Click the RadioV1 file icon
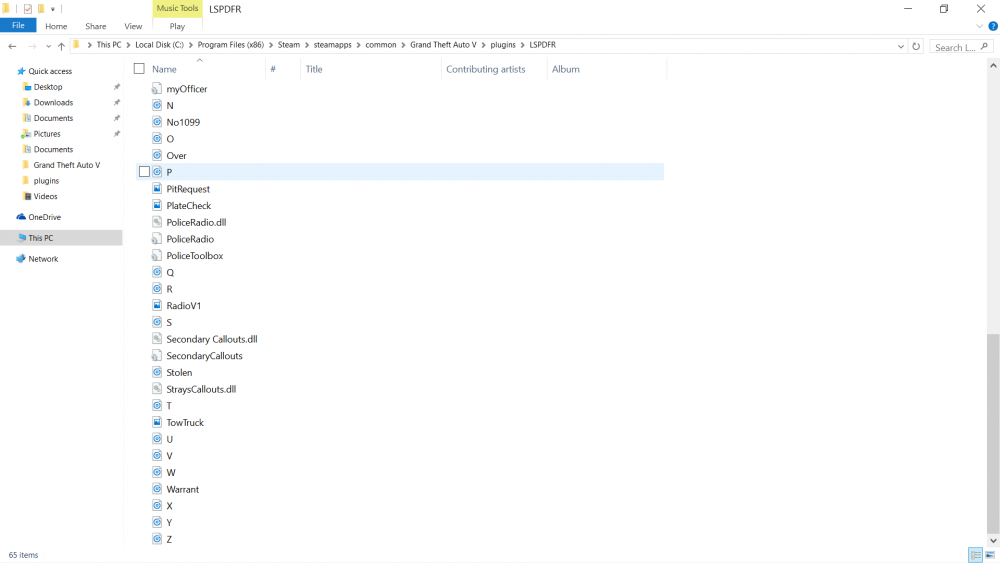 pyautogui.click(x=157, y=305)
